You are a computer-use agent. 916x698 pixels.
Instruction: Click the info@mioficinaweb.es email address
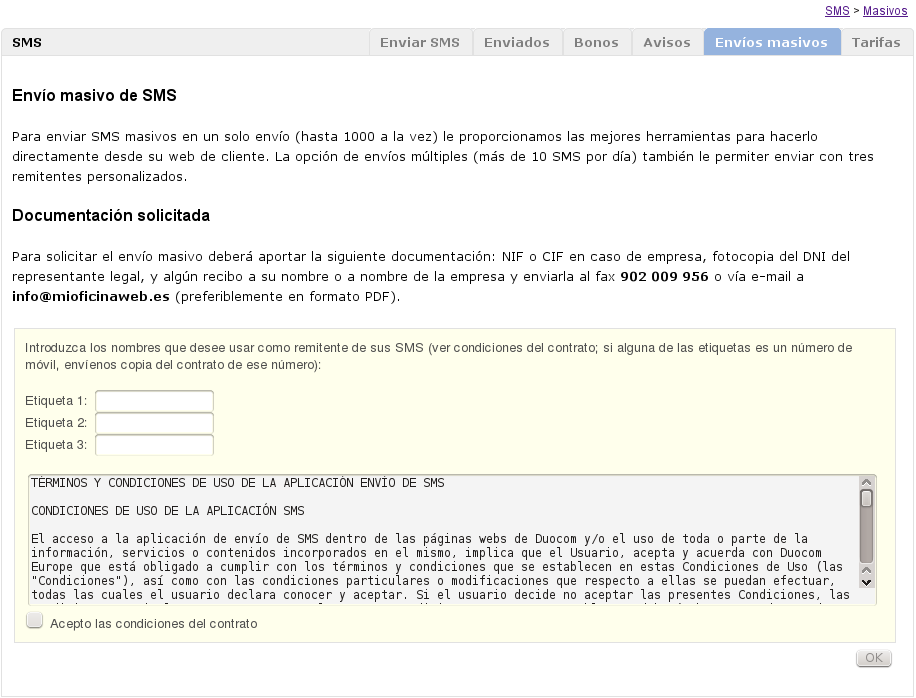(91, 297)
